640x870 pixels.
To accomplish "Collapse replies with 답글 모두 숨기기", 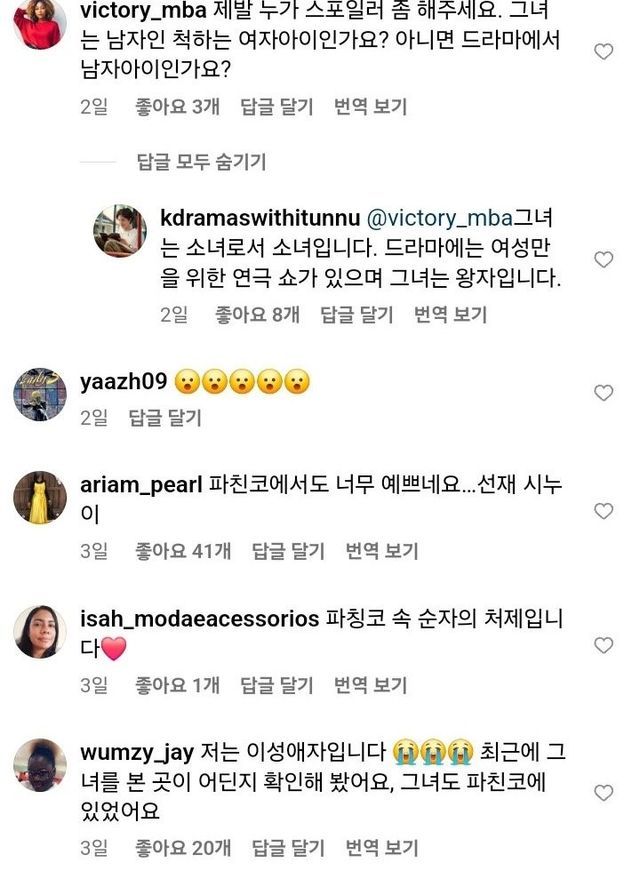I will coord(202,162).
